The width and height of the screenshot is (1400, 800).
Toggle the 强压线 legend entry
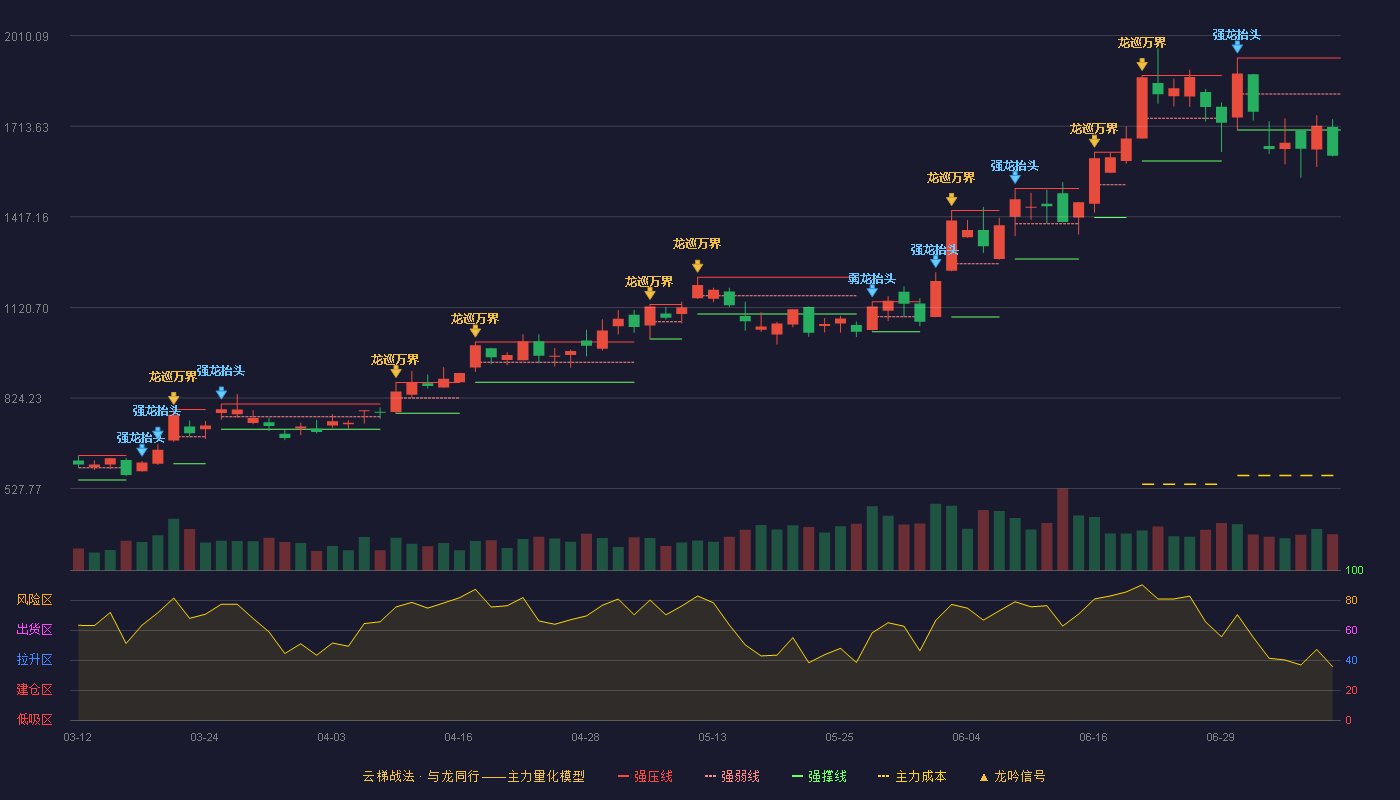coord(645,776)
